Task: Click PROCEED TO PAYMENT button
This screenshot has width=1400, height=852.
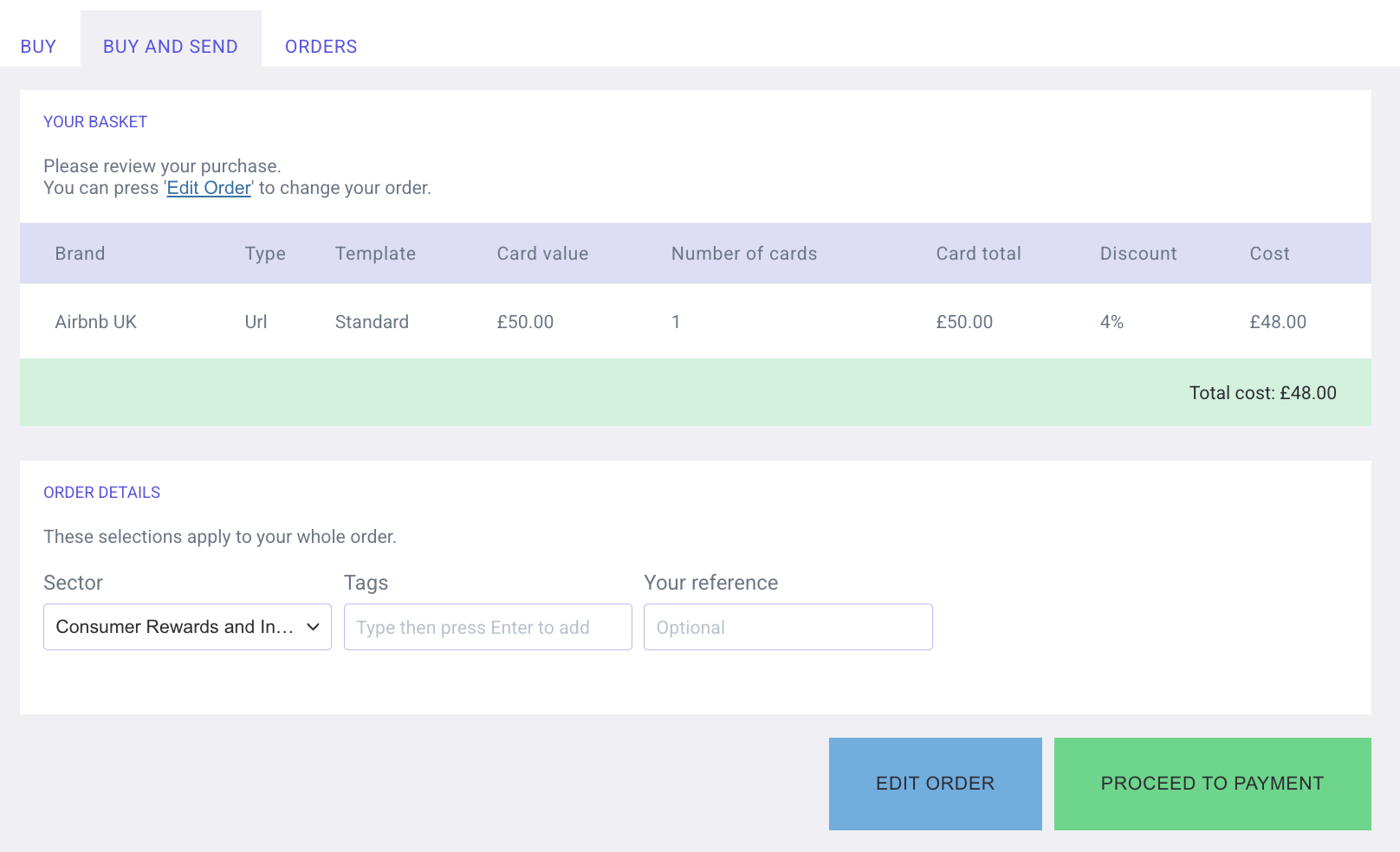Action: click(x=1211, y=784)
